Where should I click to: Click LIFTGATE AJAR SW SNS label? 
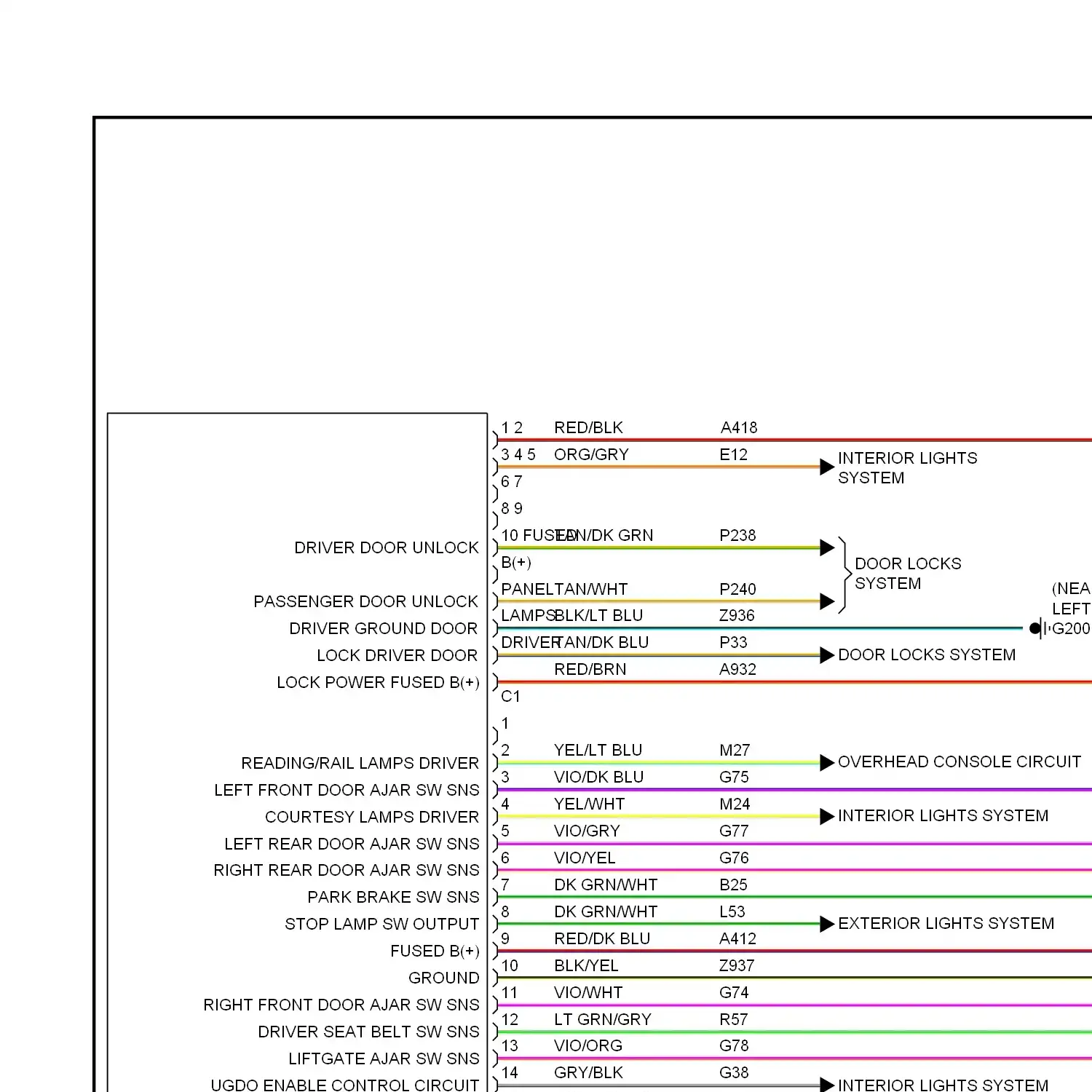(384, 1059)
